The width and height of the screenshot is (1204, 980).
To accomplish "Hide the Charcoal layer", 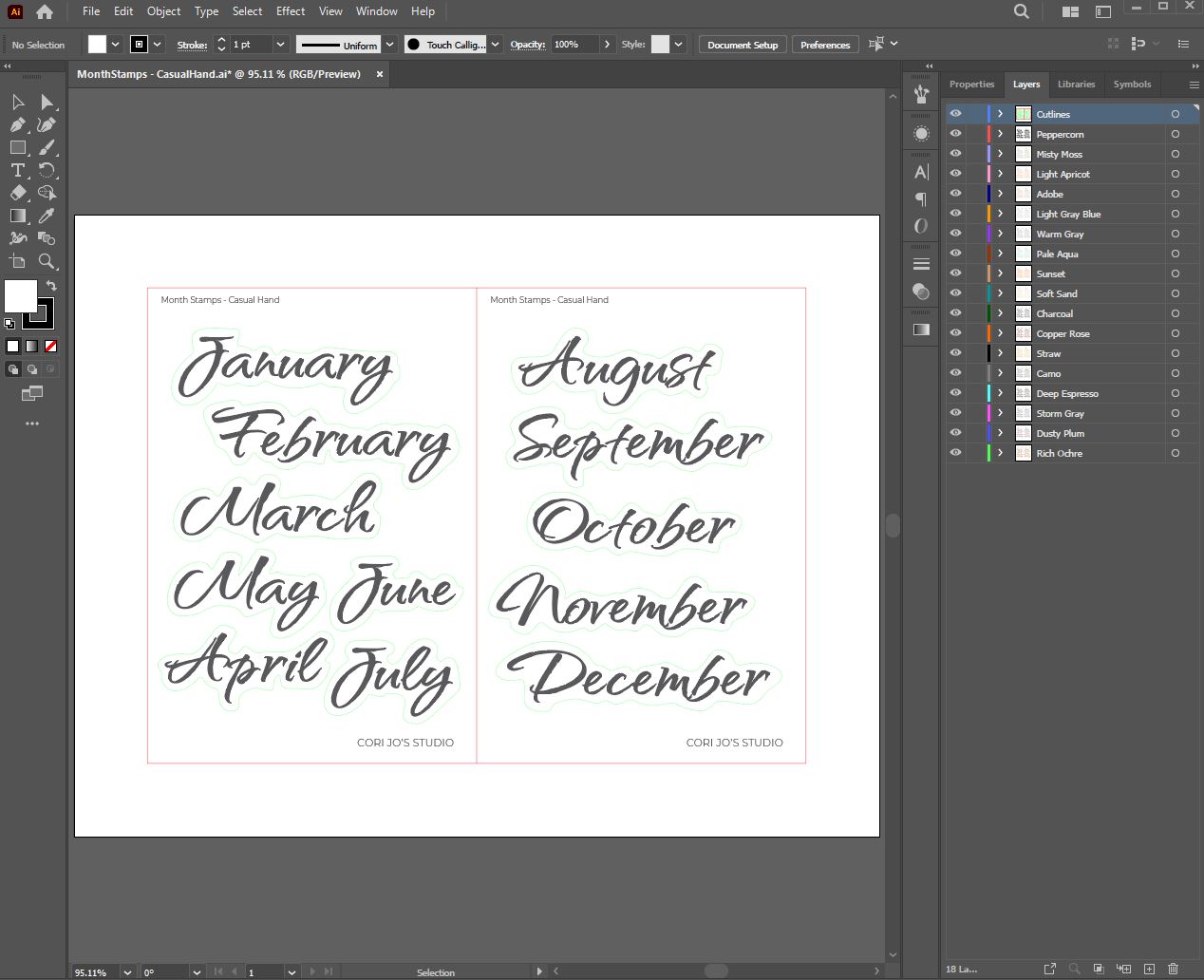I will point(955,313).
